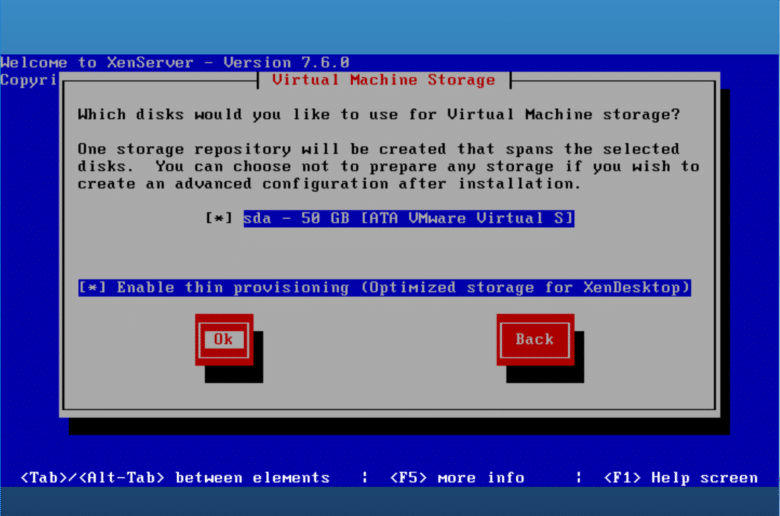The image size is (780, 516).
Task: Click the '<F5> more info' hint
Action: point(457,478)
